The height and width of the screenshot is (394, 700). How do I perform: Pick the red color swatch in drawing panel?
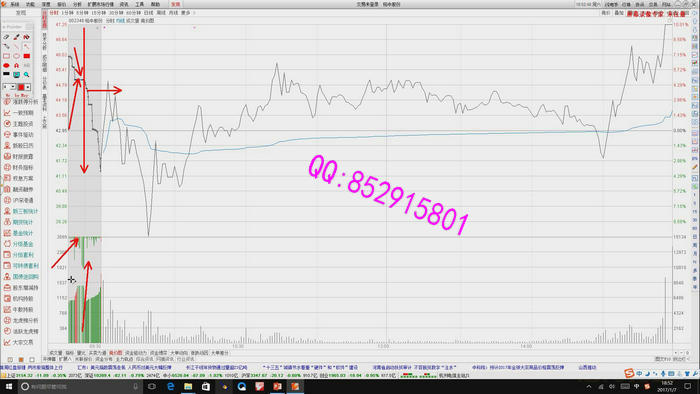[x=21, y=87]
